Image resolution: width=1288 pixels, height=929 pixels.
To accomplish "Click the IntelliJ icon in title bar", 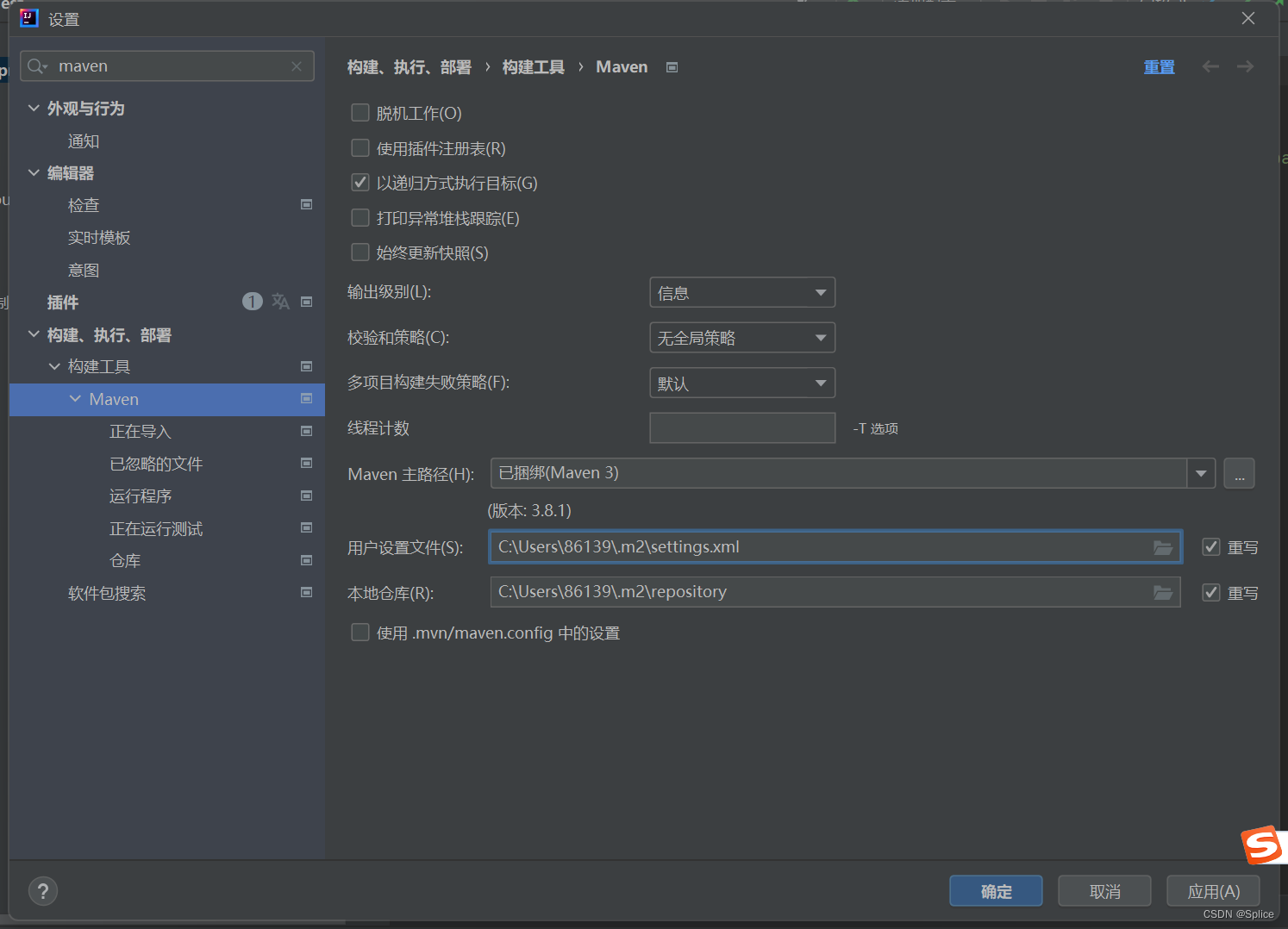I will pyautogui.click(x=29, y=18).
